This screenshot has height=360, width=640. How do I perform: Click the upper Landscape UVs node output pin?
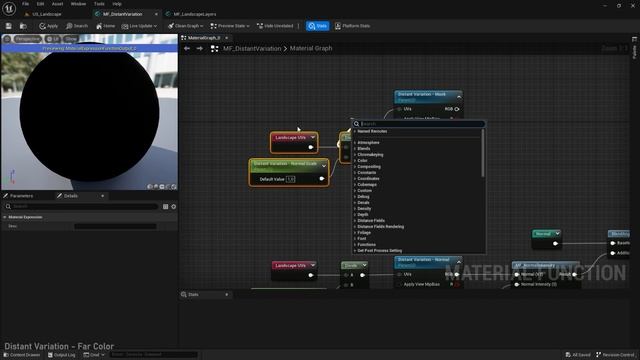[311, 147]
